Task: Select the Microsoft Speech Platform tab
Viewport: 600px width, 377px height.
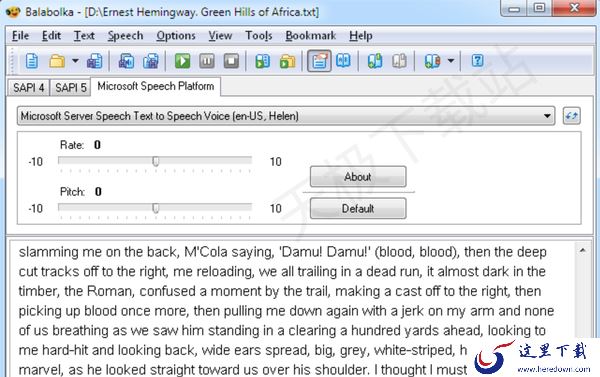Action: coord(156,86)
